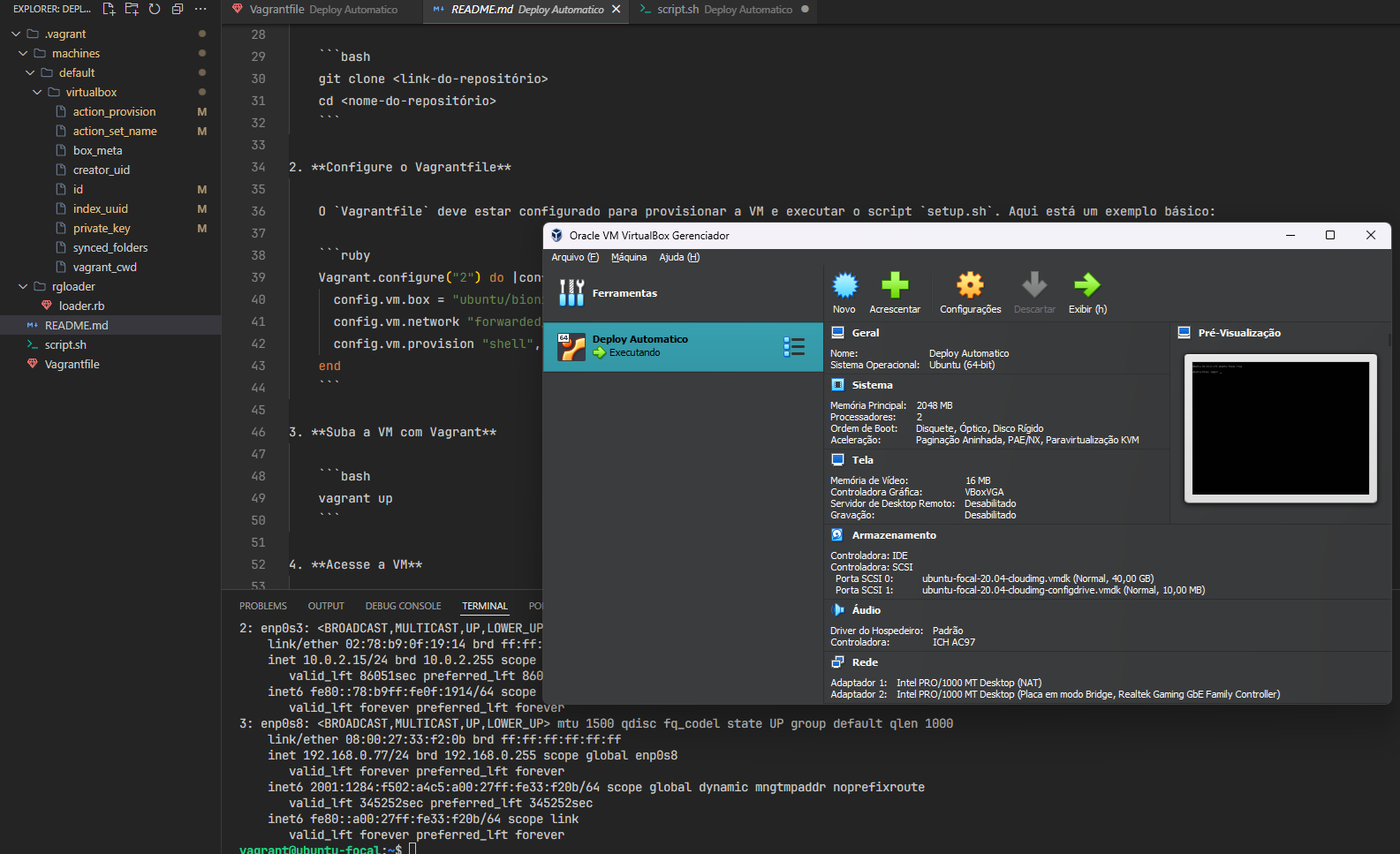The height and width of the screenshot is (854, 1400).
Task: Click the Deploy Automatico VM OS icon
Action: pos(571,346)
